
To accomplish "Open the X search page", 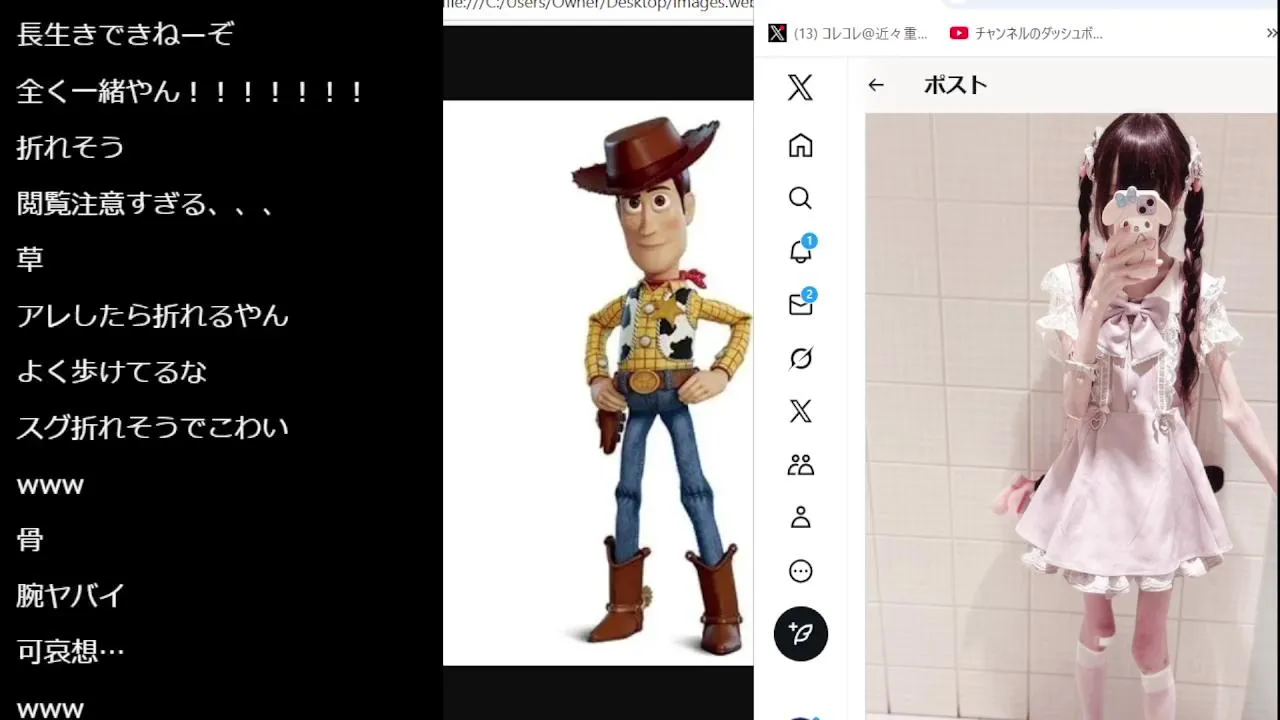I will pos(800,198).
